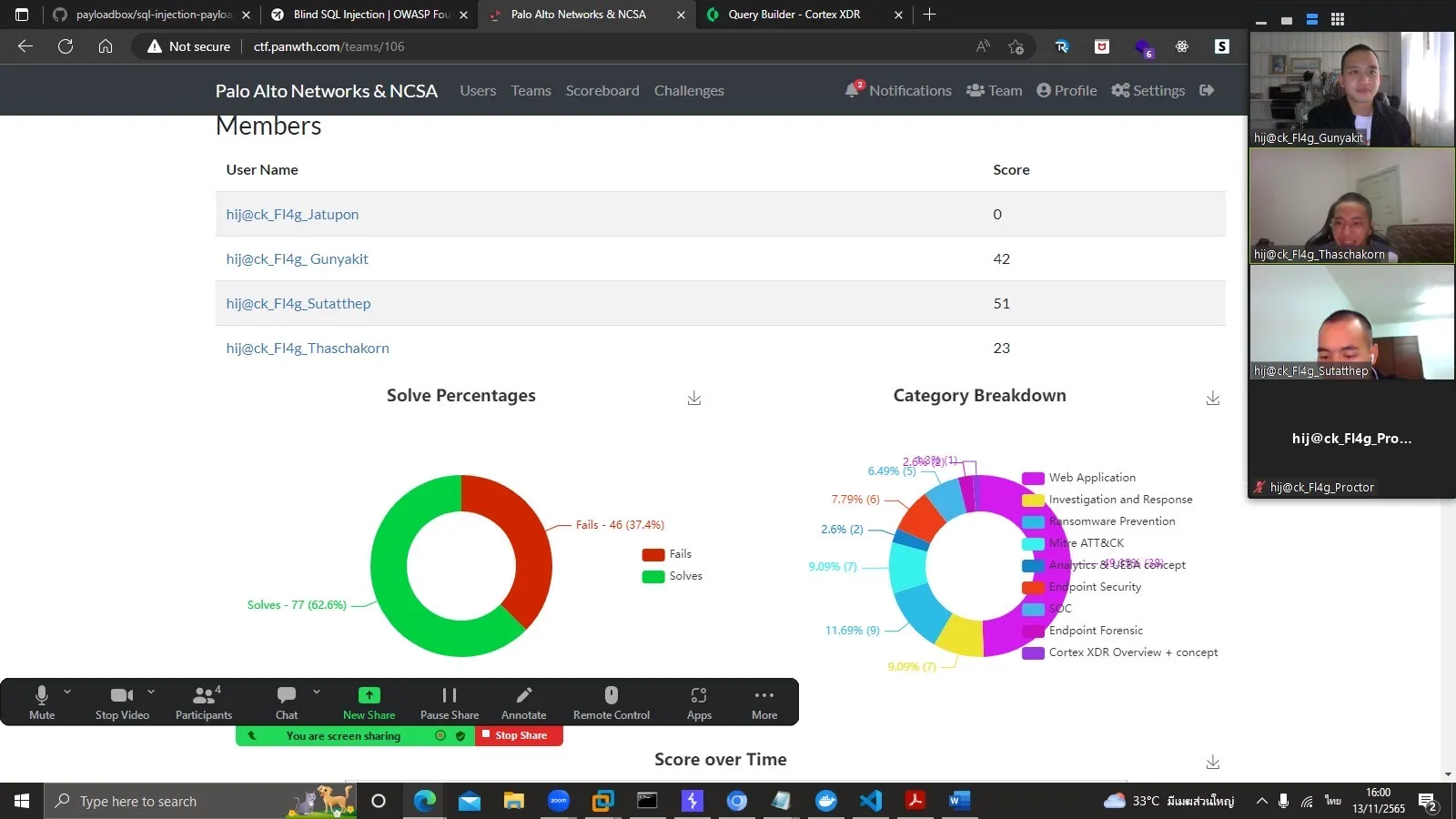Open Remote Control option
Image resolution: width=1456 pixels, height=819 pixels.
pyautogui.click(x=612, y=703)
